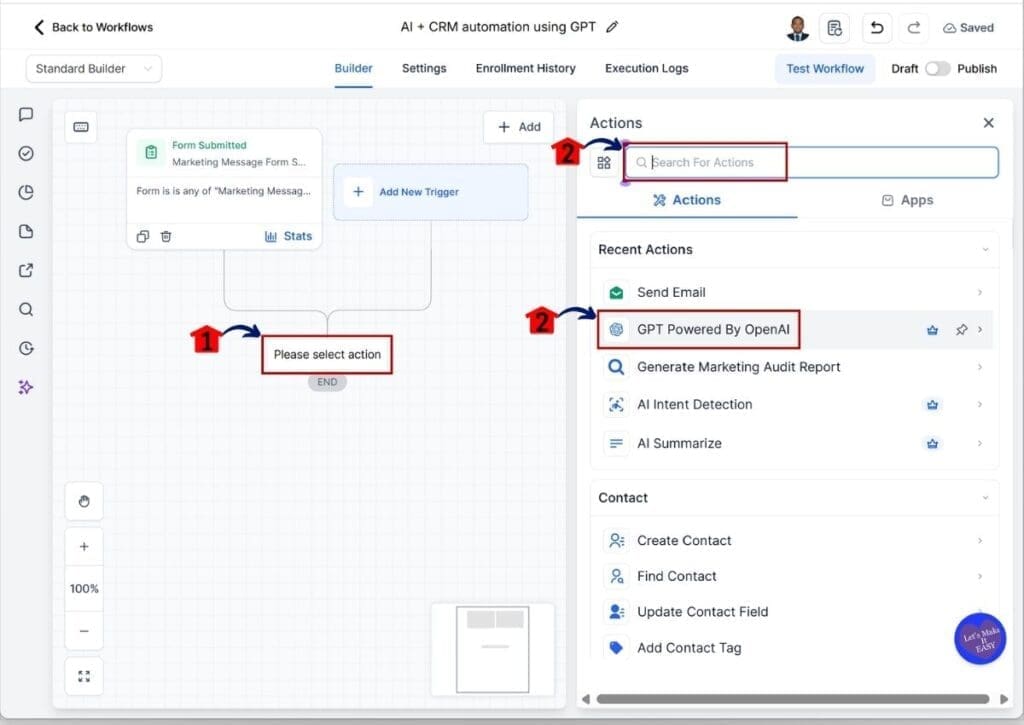Toggle the Draft/Publish switch
Screen dimensions: 1024x725
click(937, 69)
